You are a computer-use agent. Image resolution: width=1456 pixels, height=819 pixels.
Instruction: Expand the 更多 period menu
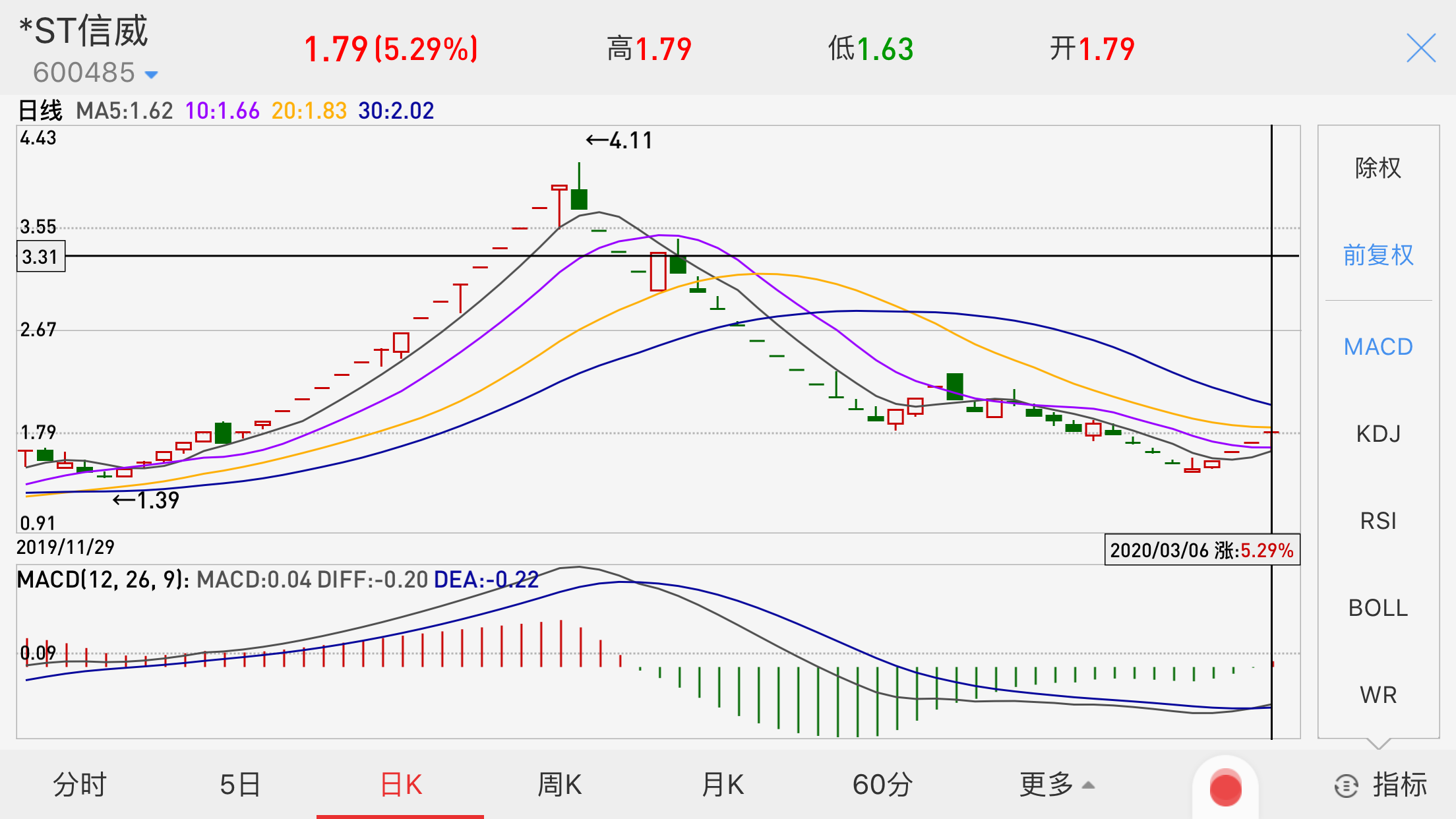click(1057, 785)
